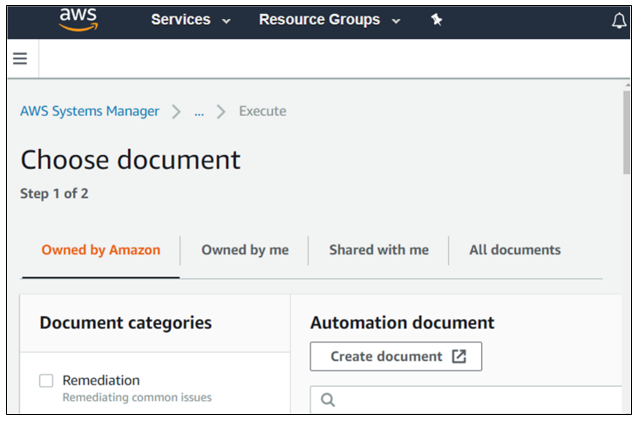Viewport: 639px width, 422px height.
Task: Expand the collapsed breadcrumb ellipsis
Action: (x=199, y=112)
